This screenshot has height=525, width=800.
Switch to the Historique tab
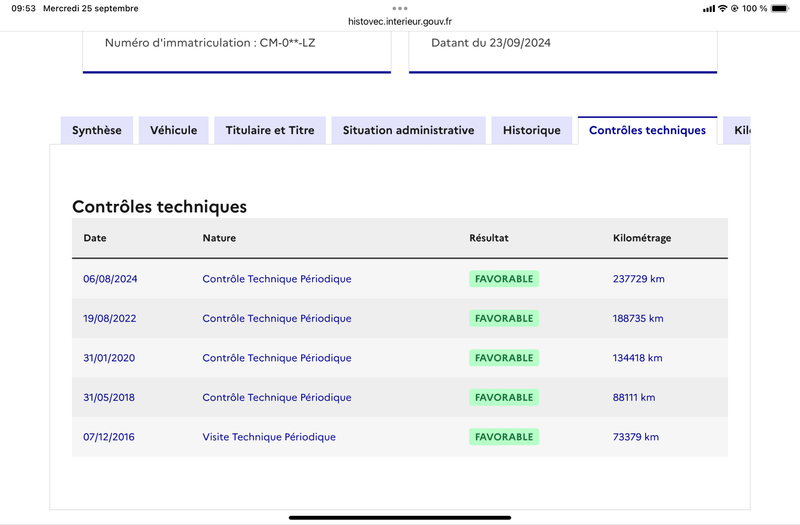(532, 130)
